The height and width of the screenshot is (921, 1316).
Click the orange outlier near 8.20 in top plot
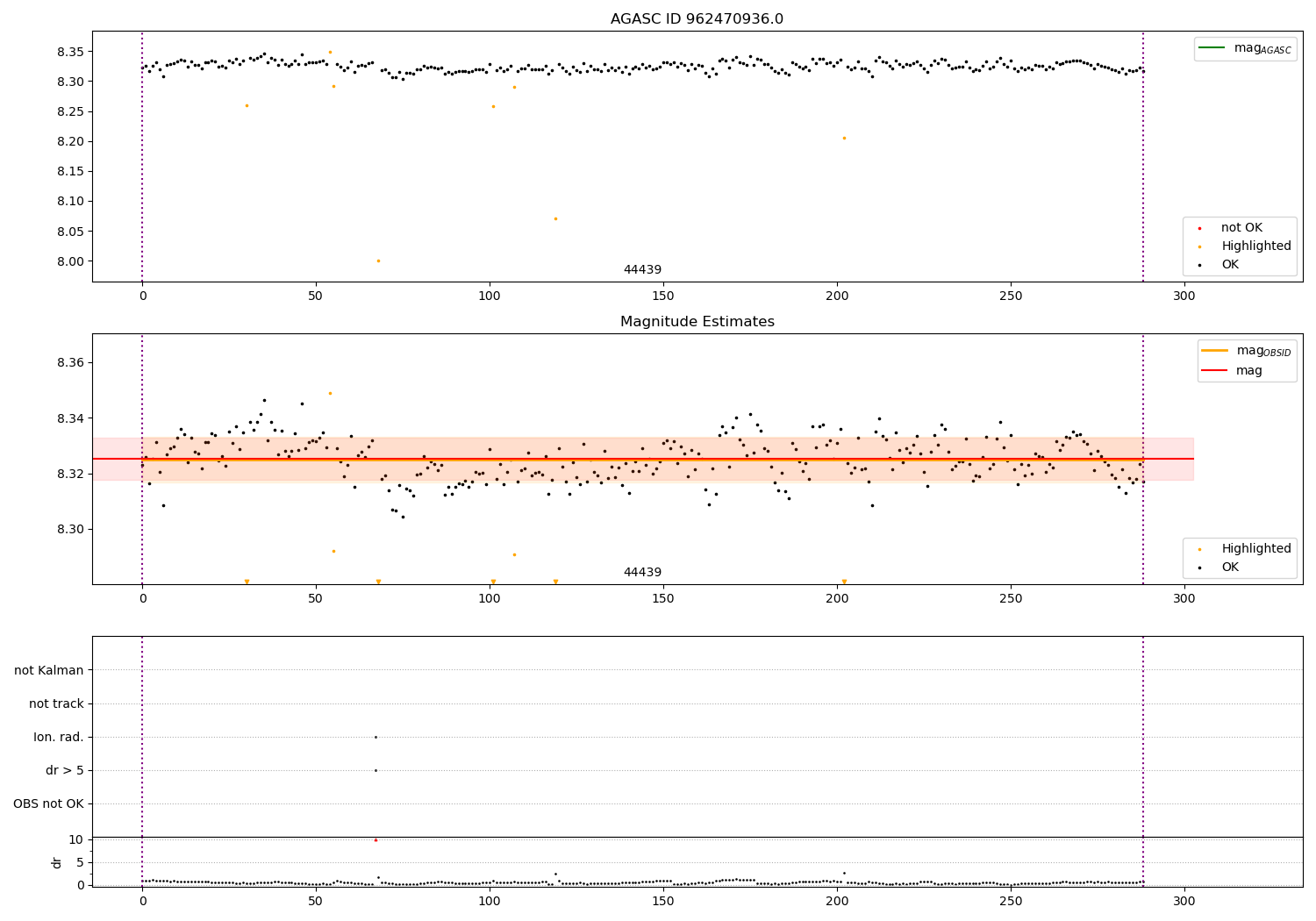(844, 138)
